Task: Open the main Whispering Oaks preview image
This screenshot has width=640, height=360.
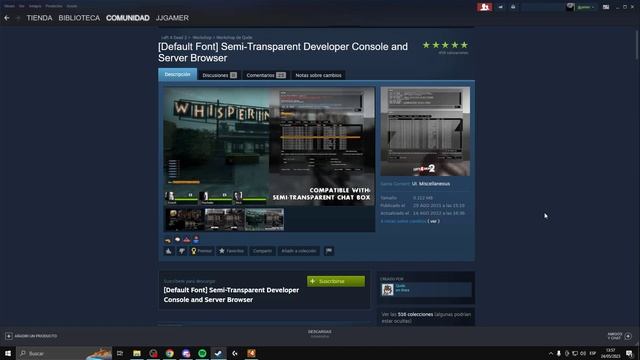Action: 269,146
